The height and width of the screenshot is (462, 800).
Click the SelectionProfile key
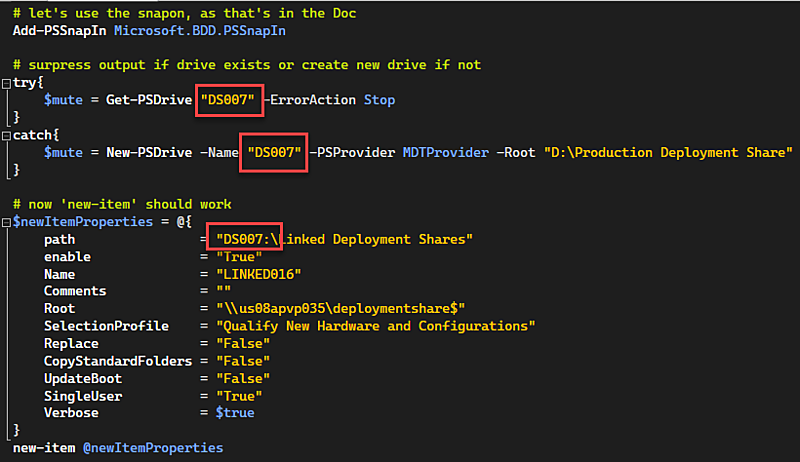point(106,326)
